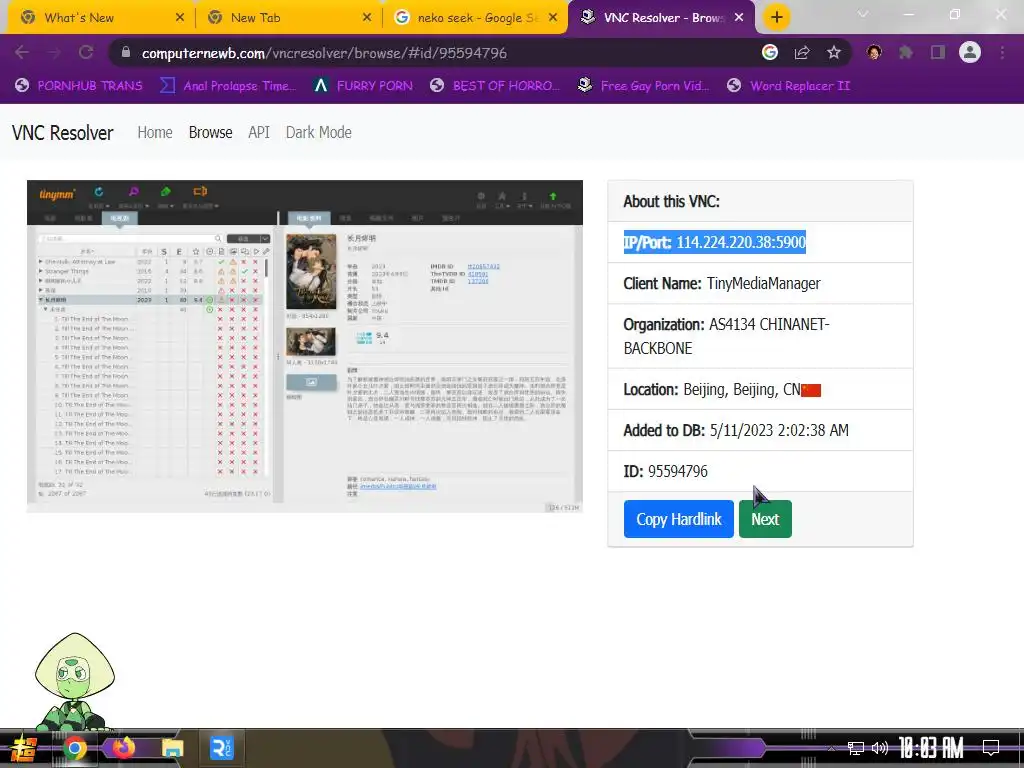The image size is (1024, 768).
Task: Click the Added to DB 5/11/2023 text
Action: tap(736, 430)
